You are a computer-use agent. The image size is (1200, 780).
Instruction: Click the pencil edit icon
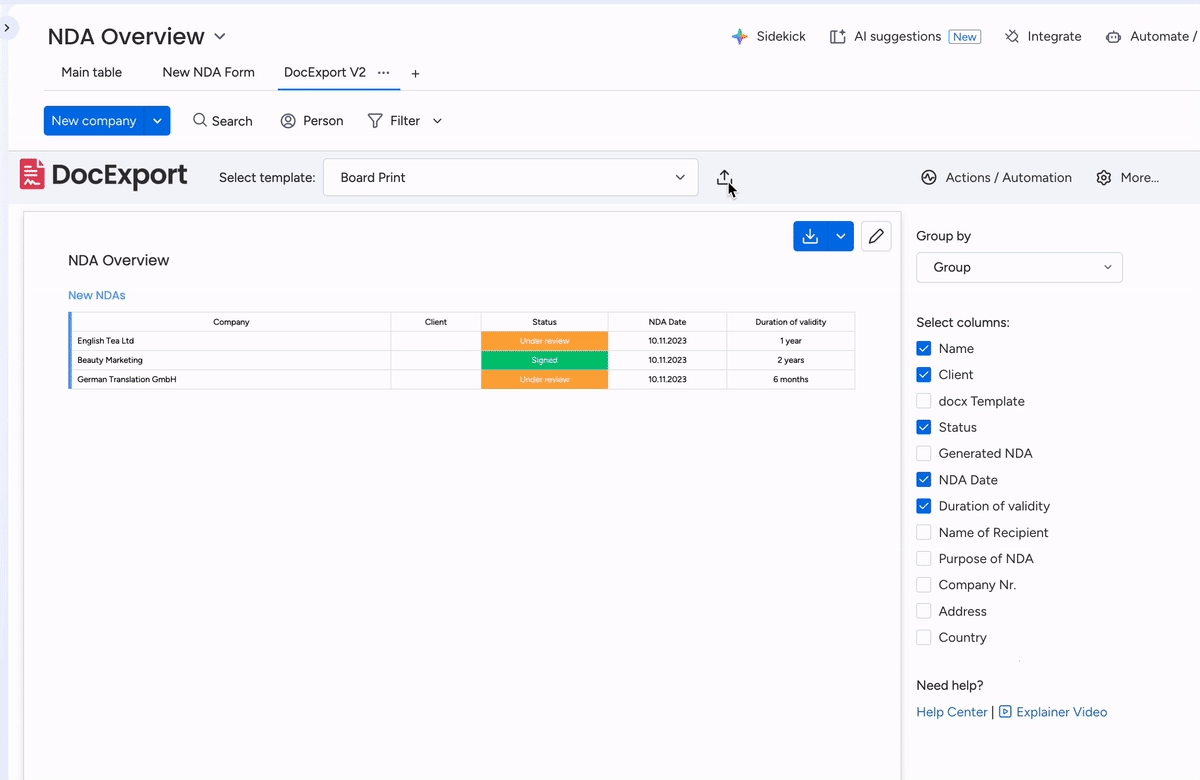click(x=876, y=236)
